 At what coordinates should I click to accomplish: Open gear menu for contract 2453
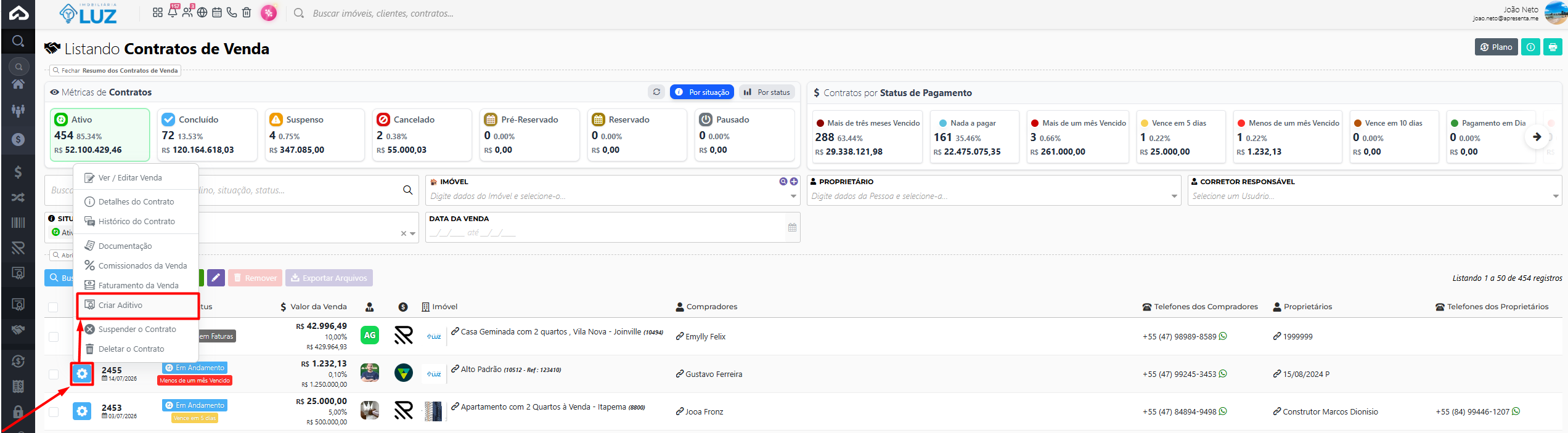pyautogui.click(x=82, y=411)
